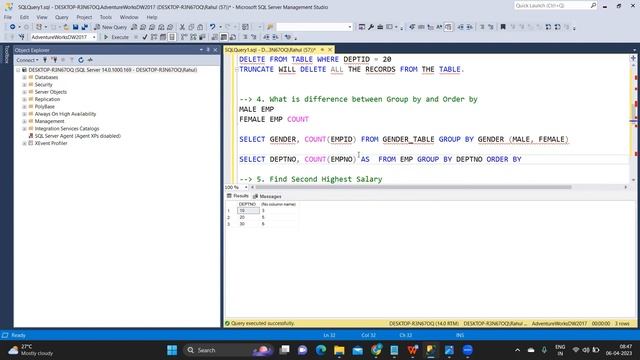
Task: Open the Toolbox side tab
Action: coord(6,54)
